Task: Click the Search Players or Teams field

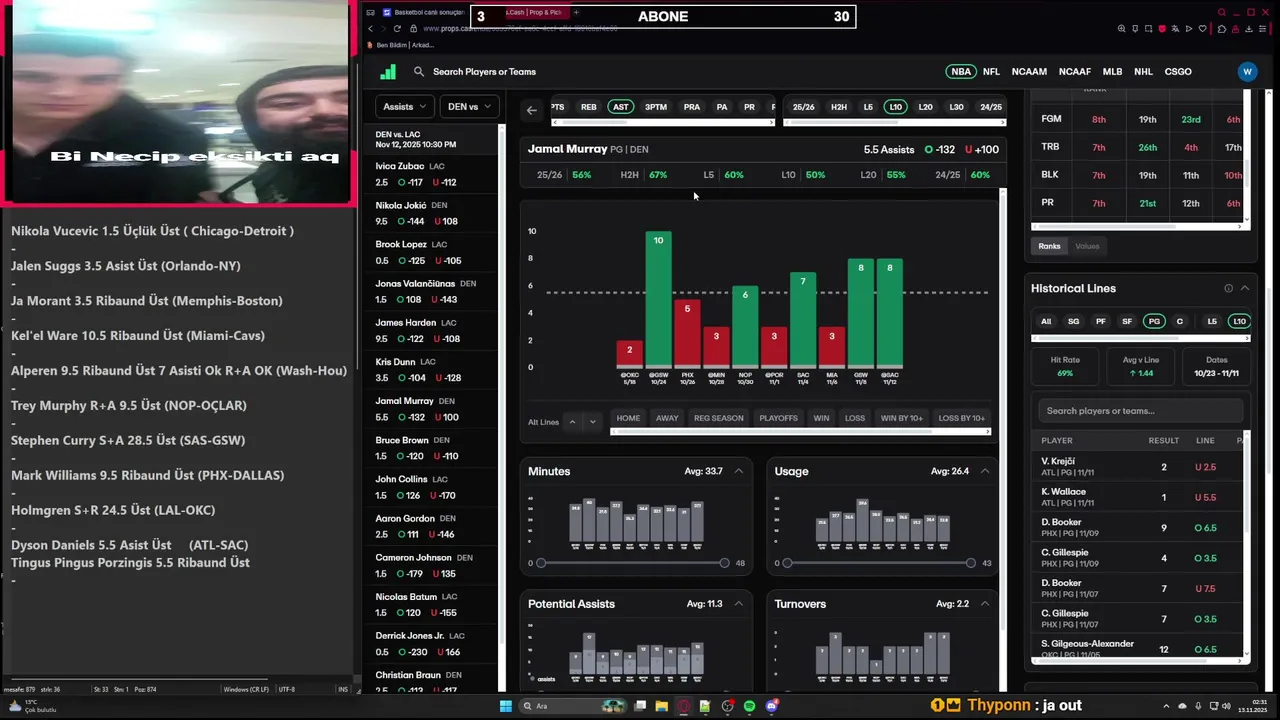Action: [x=486, y=72]
